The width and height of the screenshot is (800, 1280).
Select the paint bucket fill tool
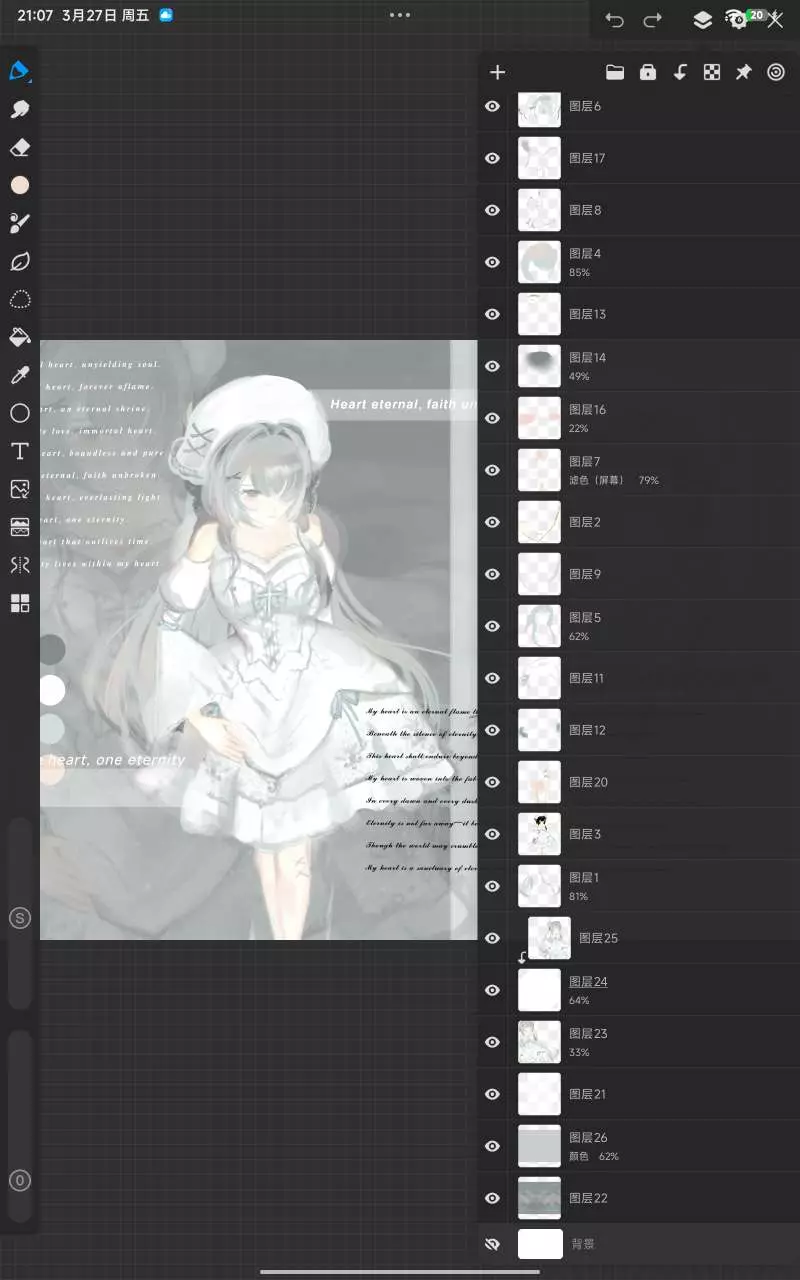point(20,337)
